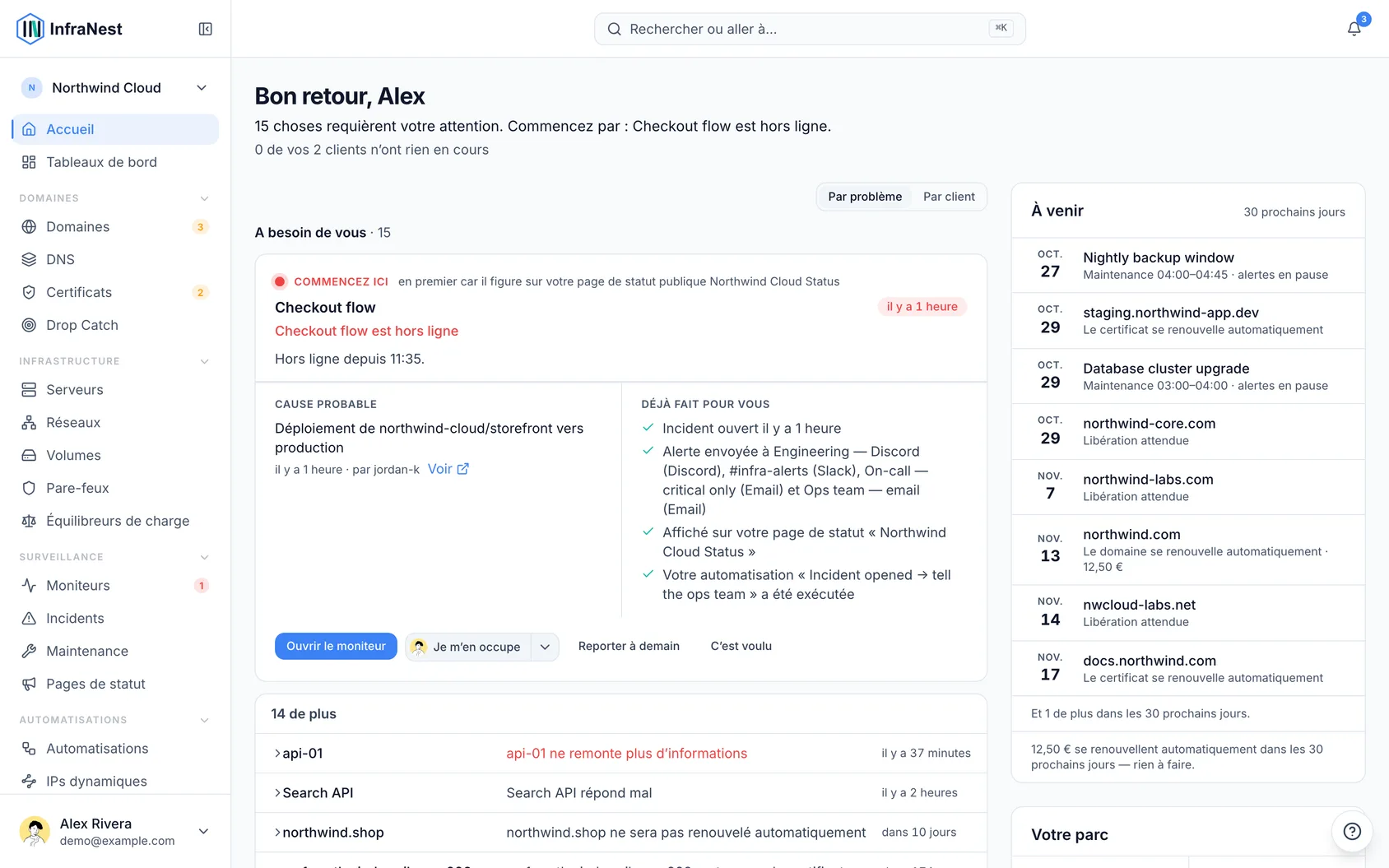Screen dimensions: 1389x868
Task: Collapse the sidebar with the panel icon
Action: point(206,29)
